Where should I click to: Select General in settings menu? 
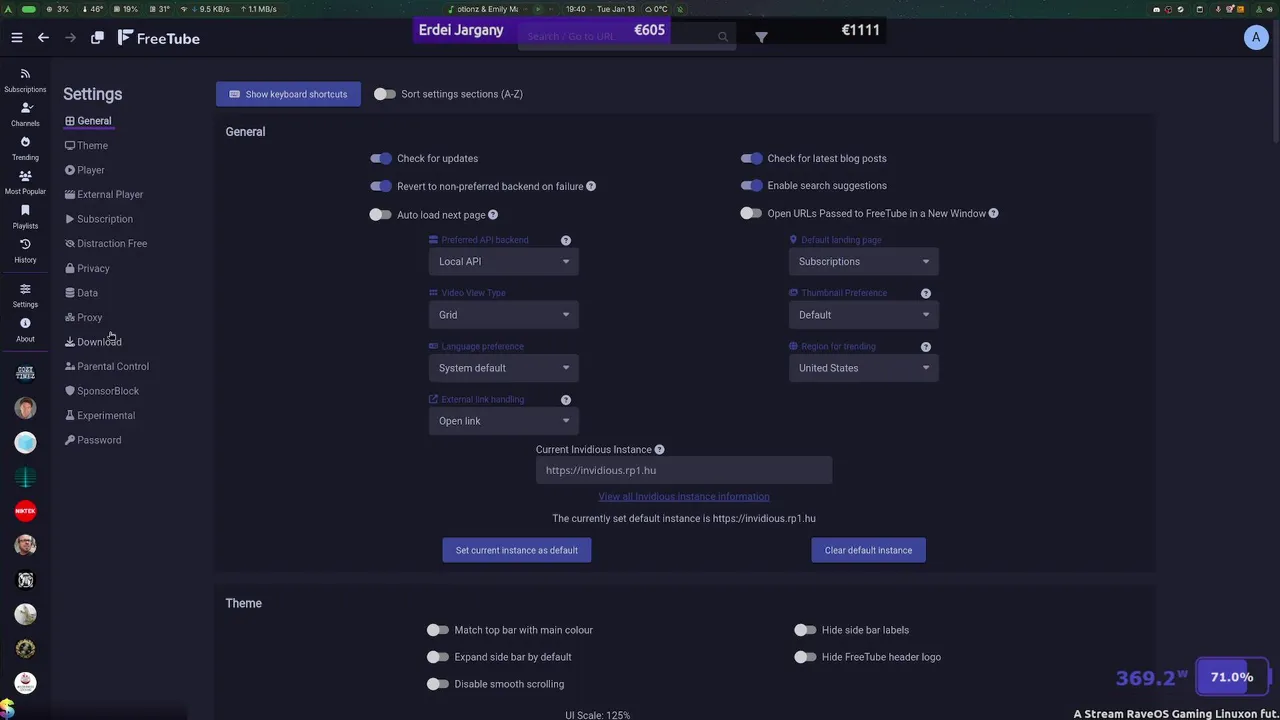pos(88,121)
